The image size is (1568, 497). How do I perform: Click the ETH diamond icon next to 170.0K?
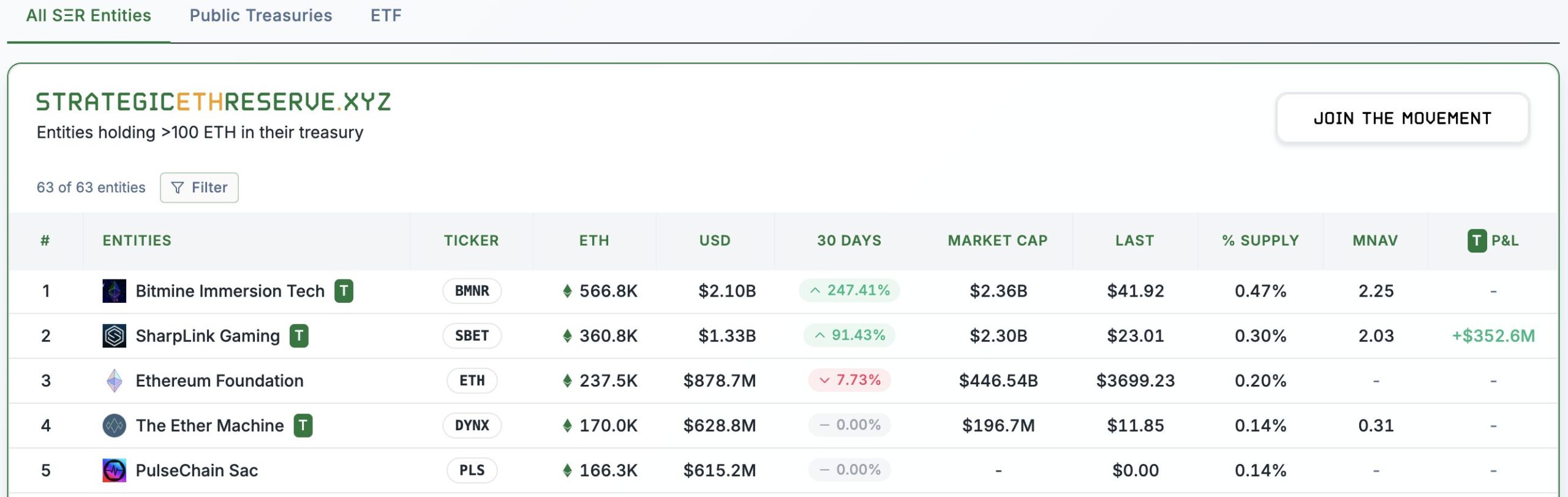click(x=567, y=425)
